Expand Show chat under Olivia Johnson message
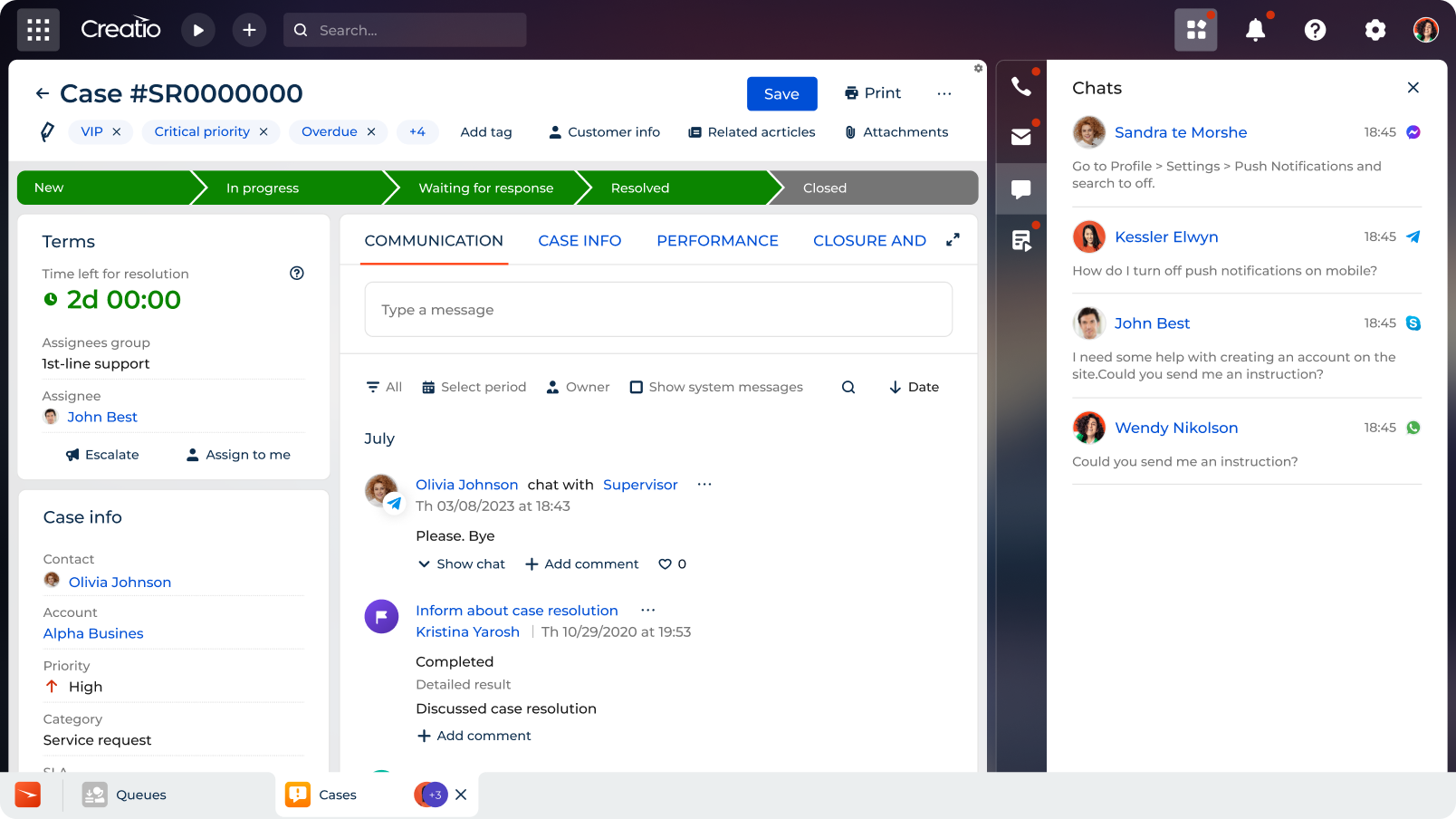Screen dimensions: 1456x819 coord(461,564)
